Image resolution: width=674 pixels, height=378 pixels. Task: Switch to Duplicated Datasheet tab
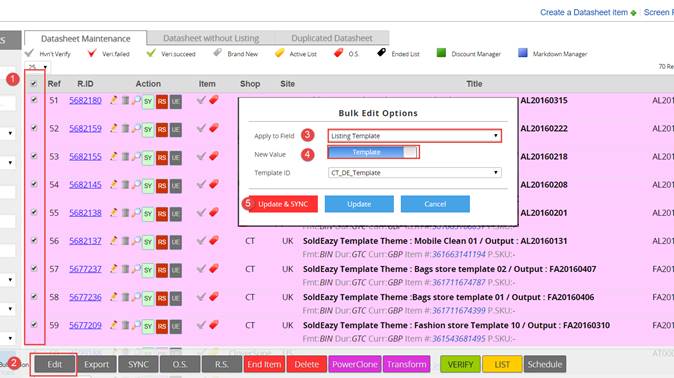click(x=332, y=38)
